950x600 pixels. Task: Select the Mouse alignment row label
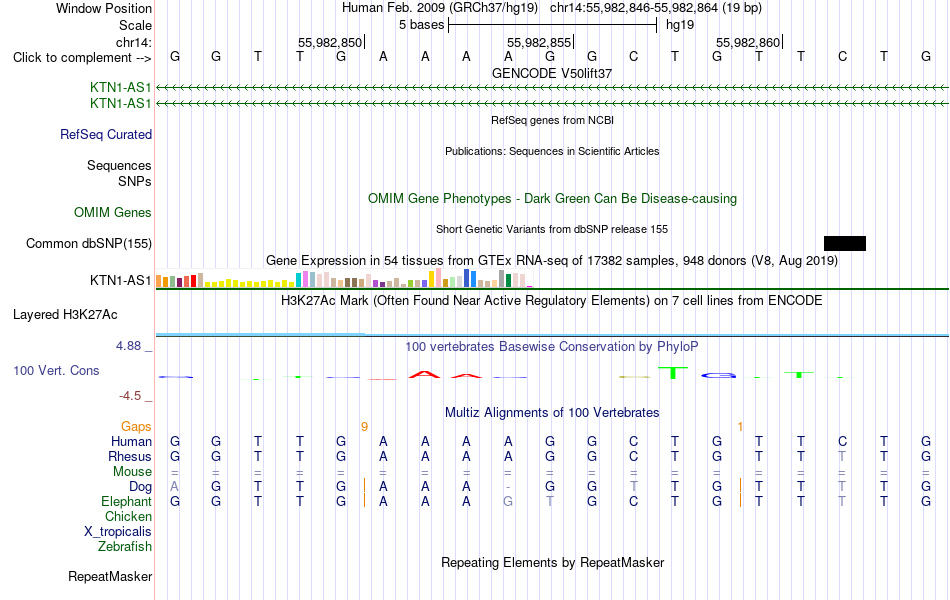pos(132,472)
